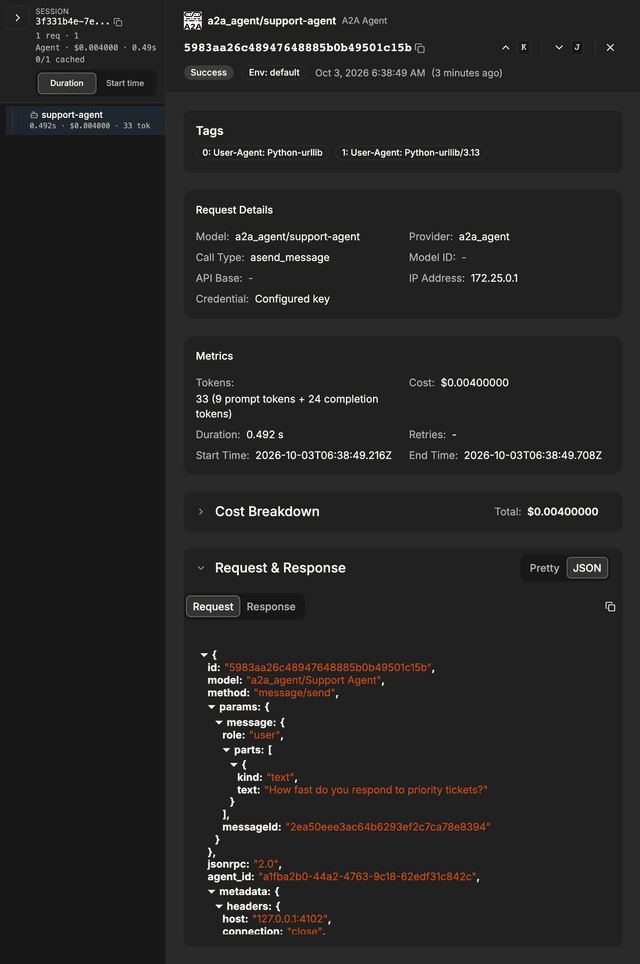Switch the view to JSON format
This screenshot has height=964, width=640.
coord(587,568)
